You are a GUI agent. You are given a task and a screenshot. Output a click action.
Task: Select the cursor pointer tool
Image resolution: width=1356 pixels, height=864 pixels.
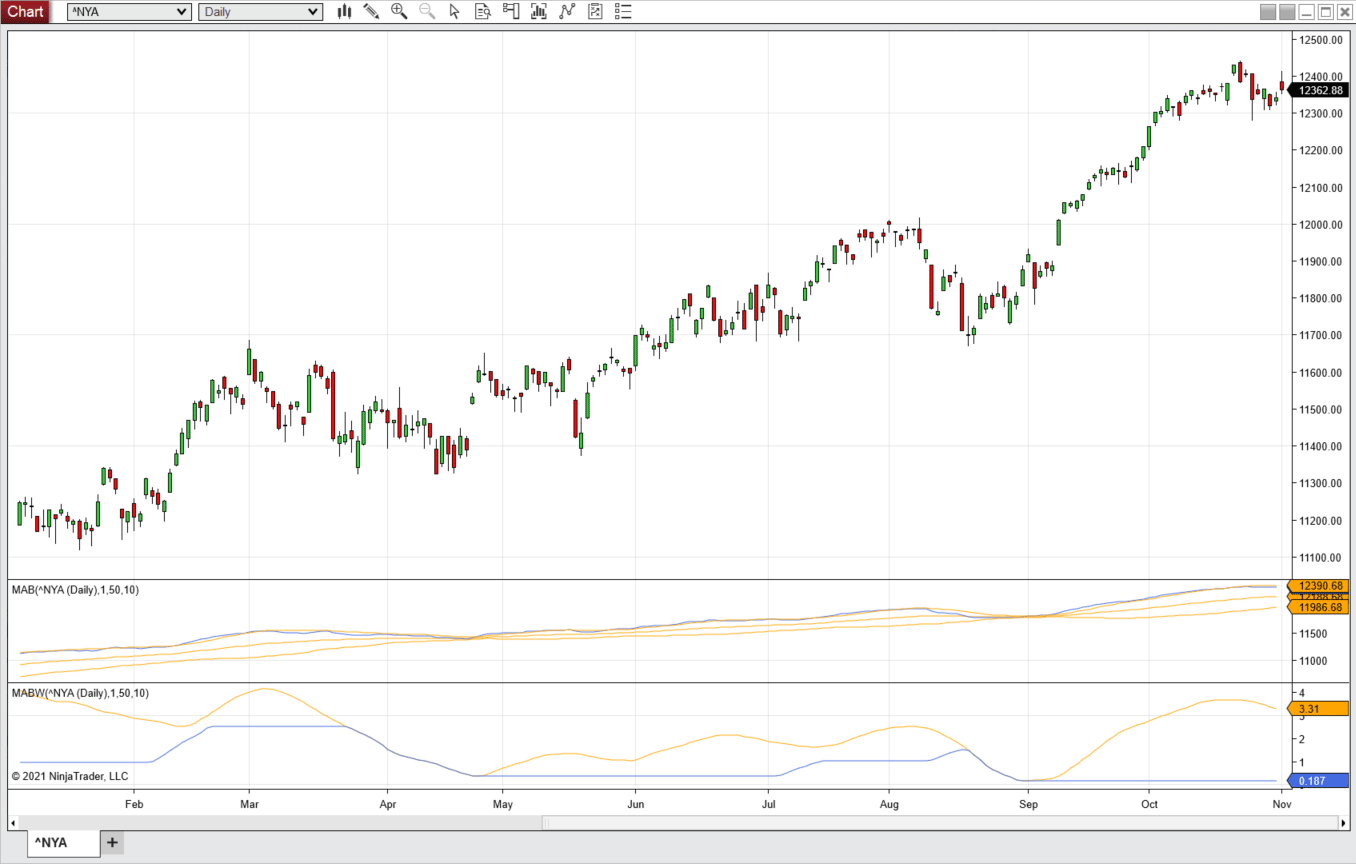click(455, 11)
